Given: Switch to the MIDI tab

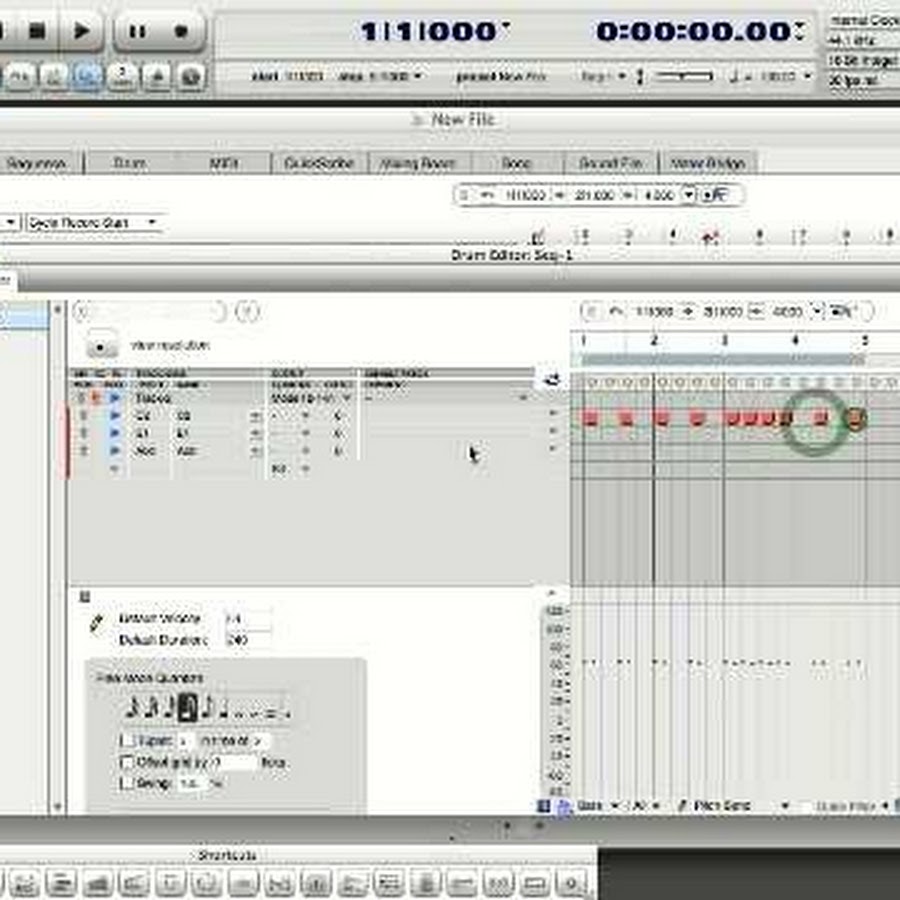Looking at the screenshot, I should tap(224, 164).
